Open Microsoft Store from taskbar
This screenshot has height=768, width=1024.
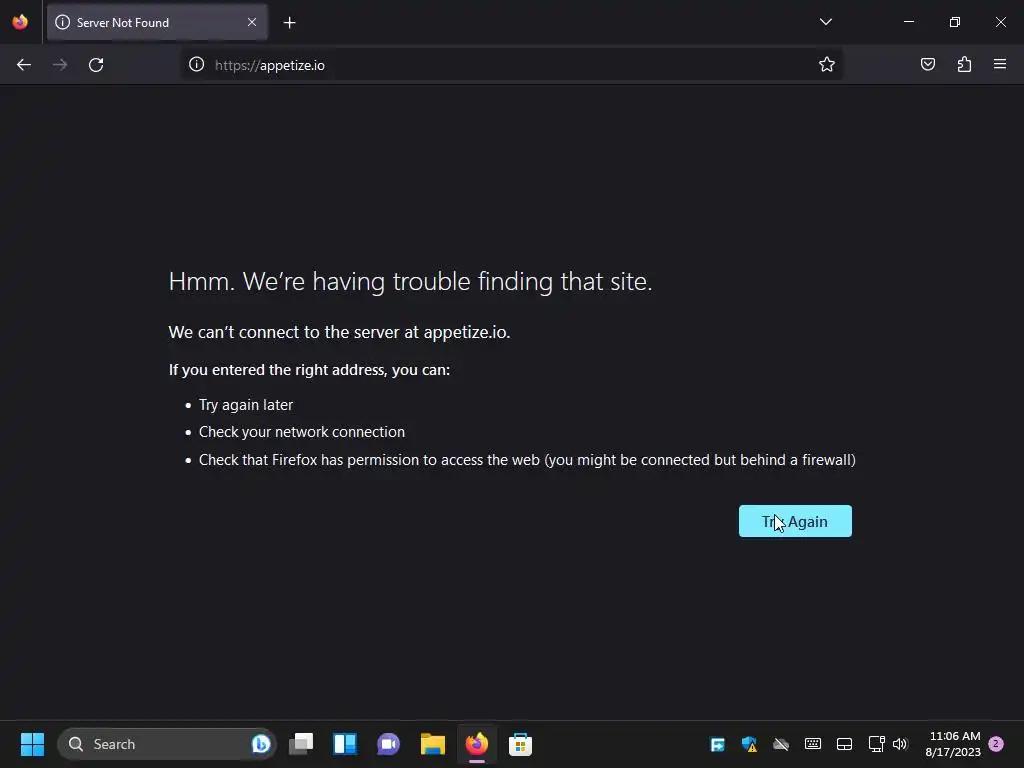[520, 744]
